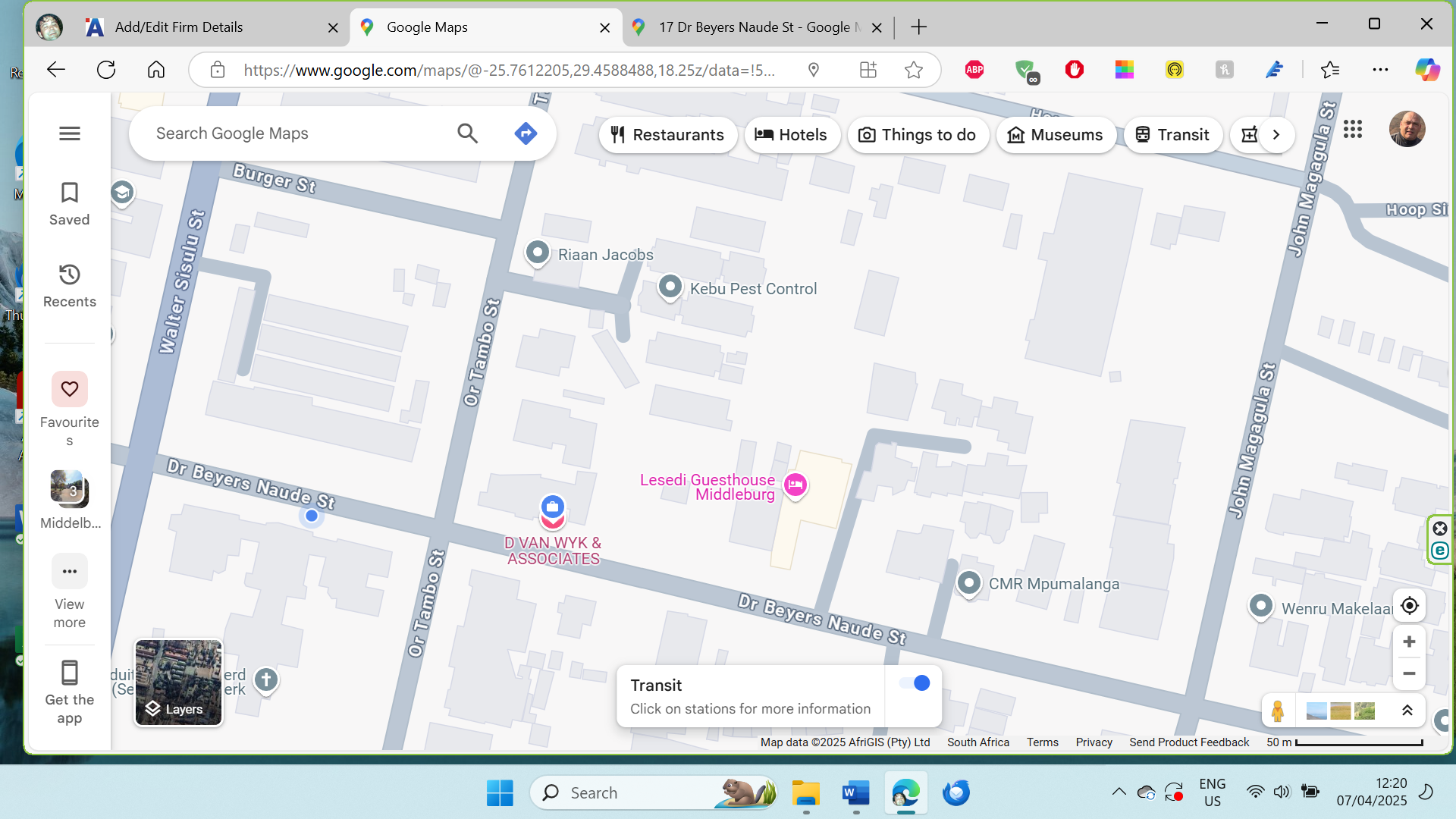Open the Google account profile picture

[1407, 129]
